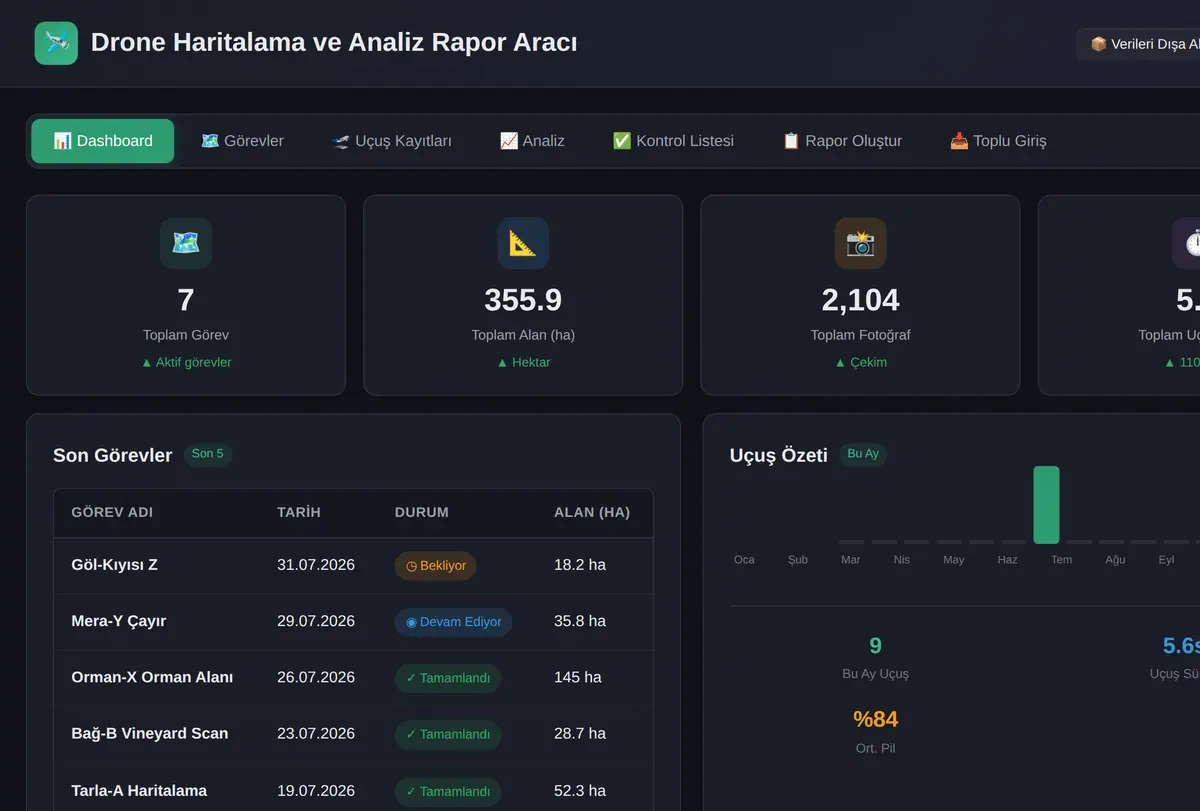The width and height of the screenshot is (1200, 811).
Task: Click Tamamlandı badge for Bağ-B Vineyard Scan
Action: click(448, 734)
